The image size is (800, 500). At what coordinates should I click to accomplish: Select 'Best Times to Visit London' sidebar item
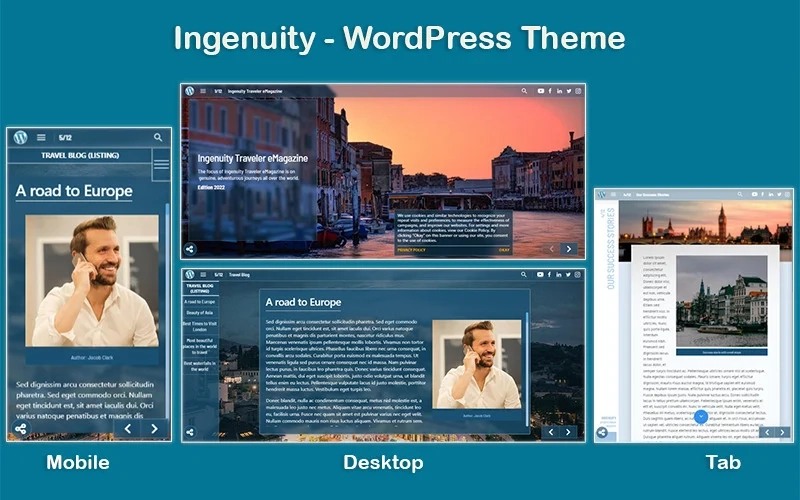[199, 329]
